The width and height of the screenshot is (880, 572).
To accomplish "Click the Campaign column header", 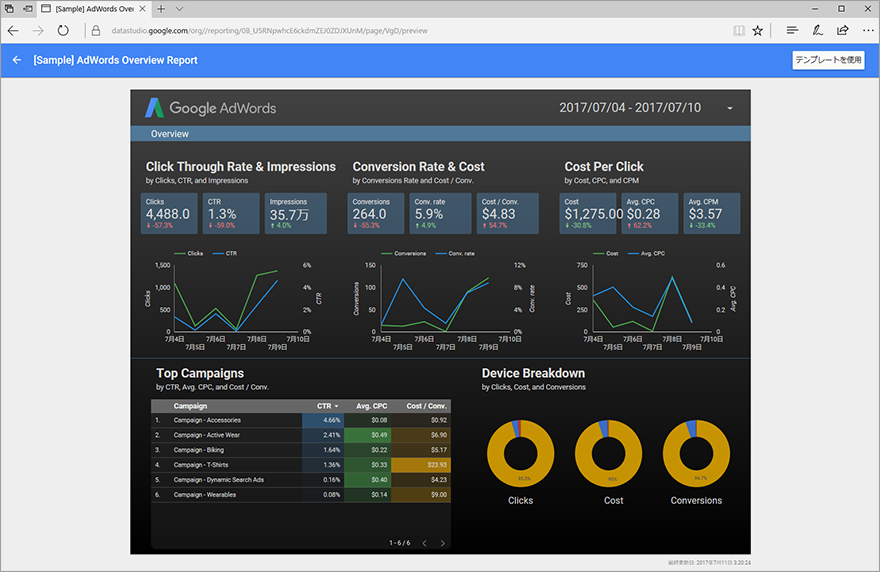I will 190,406.
